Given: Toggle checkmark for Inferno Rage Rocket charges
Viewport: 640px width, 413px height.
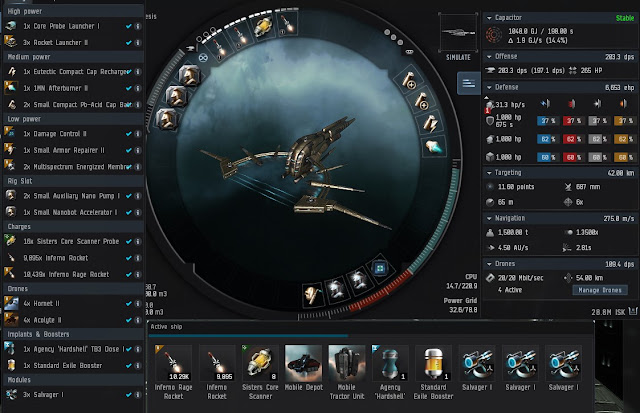Looking at the screenshot, I should 129,274.
